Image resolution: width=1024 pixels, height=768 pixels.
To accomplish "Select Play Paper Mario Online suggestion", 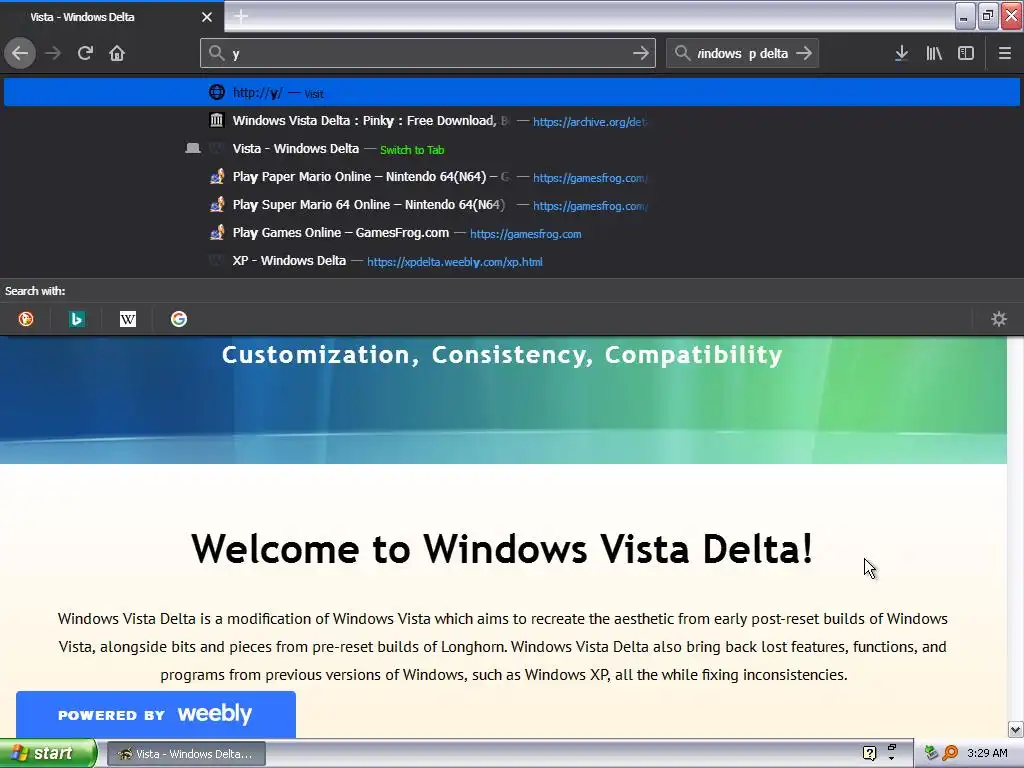I will point(512,177).
